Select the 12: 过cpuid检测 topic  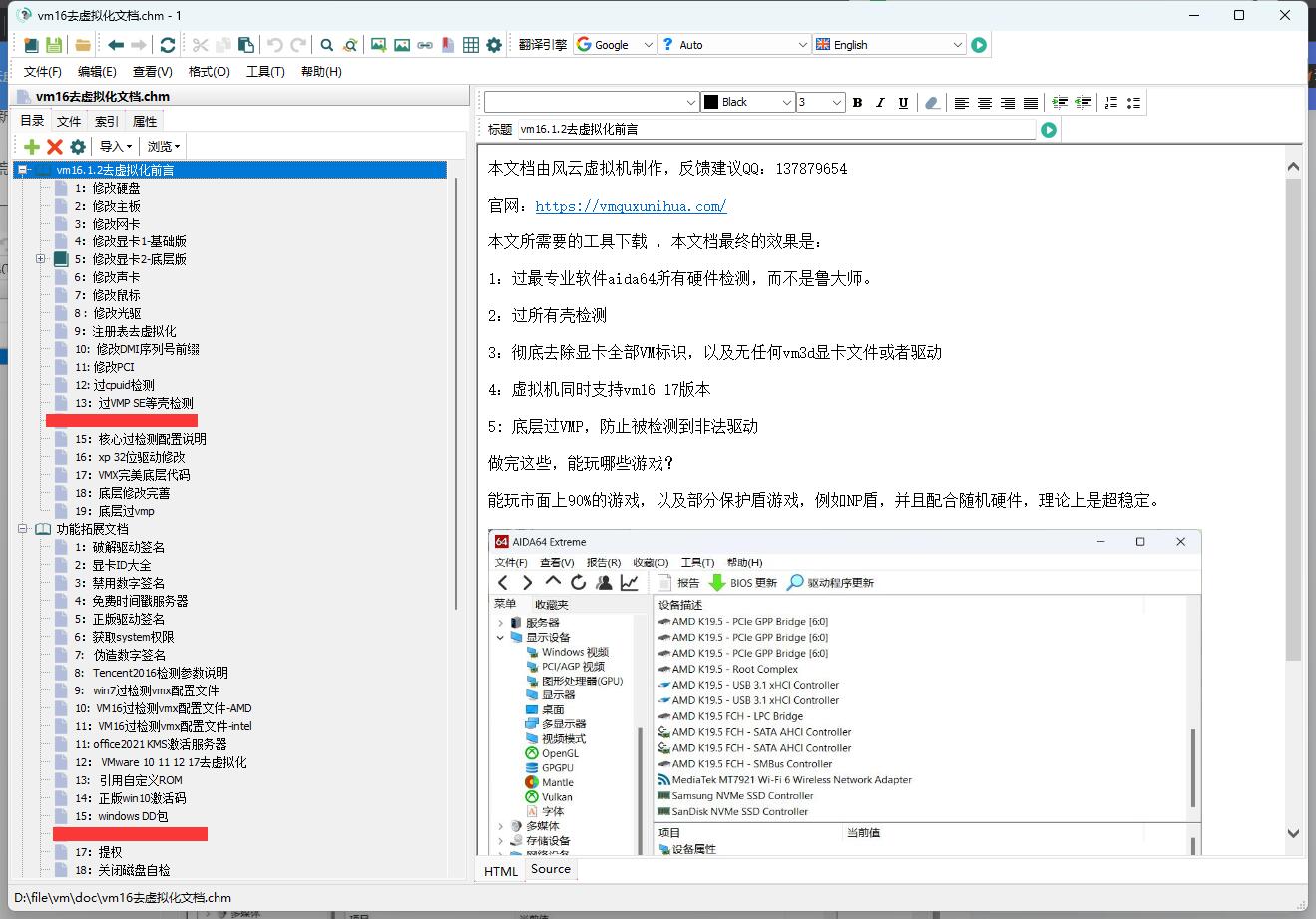[x=115, y=385]
